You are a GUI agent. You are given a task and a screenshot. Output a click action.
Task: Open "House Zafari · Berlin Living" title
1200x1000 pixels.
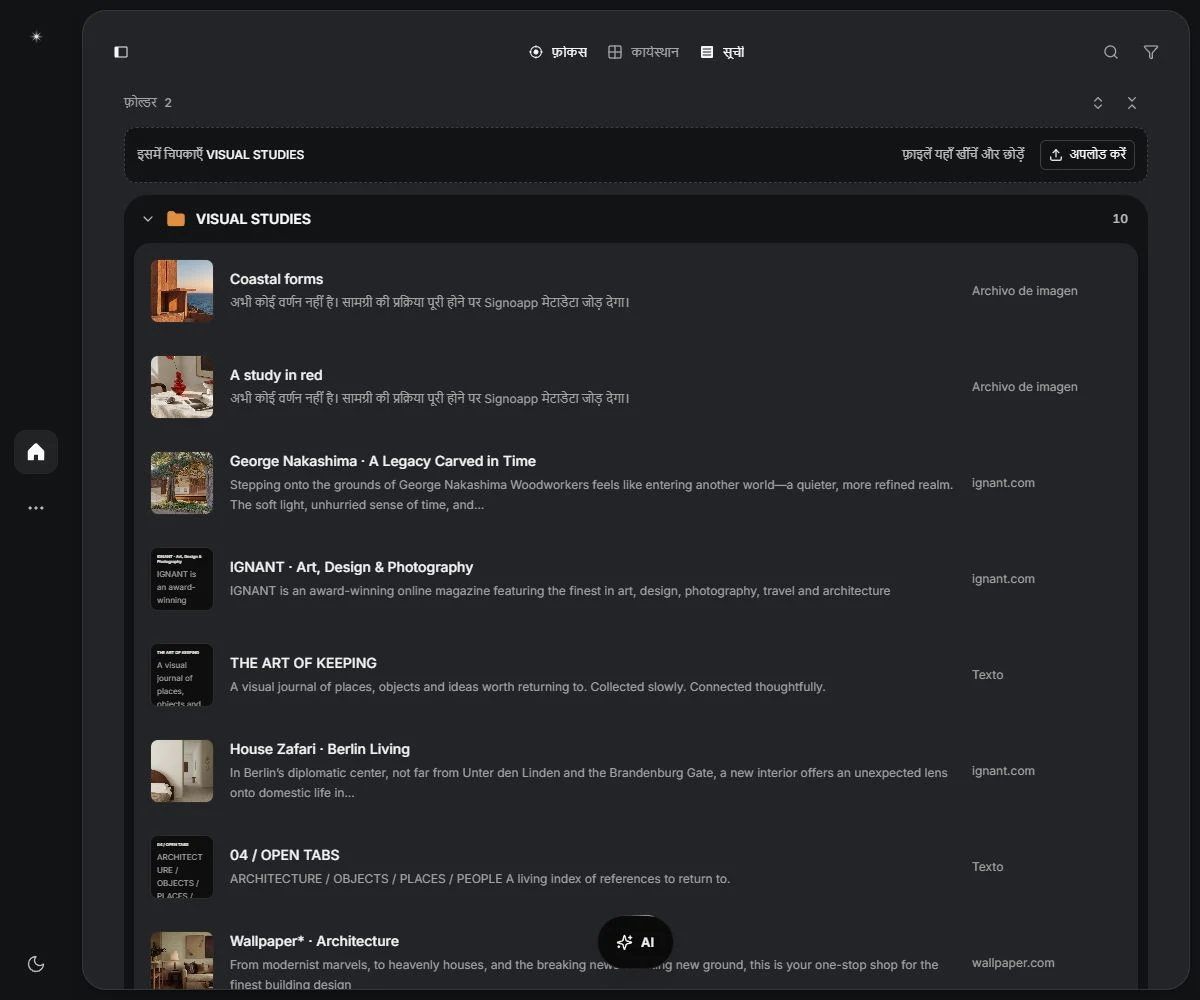coord(320,749)
